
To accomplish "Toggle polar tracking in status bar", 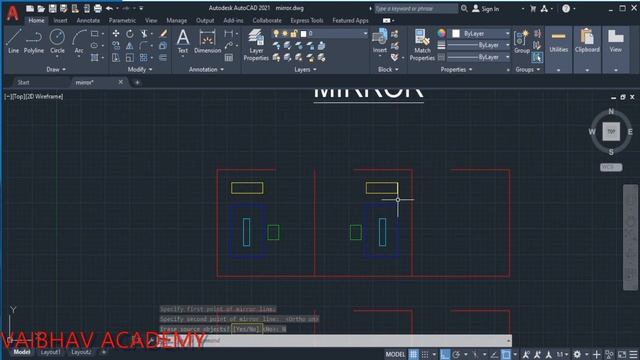I will coord(456,354).
